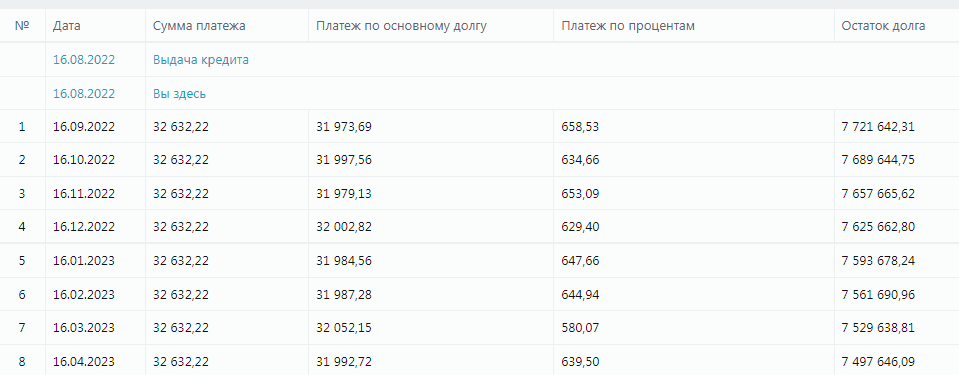The image size is (959, 375).
Task: Click the 'Вы здесь' link
Action: (179, 94)
